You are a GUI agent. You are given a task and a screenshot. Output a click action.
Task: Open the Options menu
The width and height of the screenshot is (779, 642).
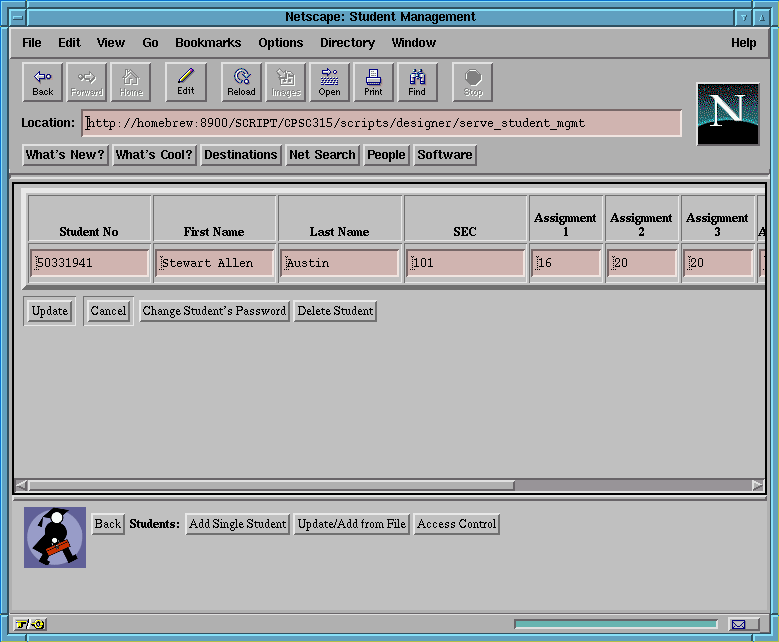(280, 43)
